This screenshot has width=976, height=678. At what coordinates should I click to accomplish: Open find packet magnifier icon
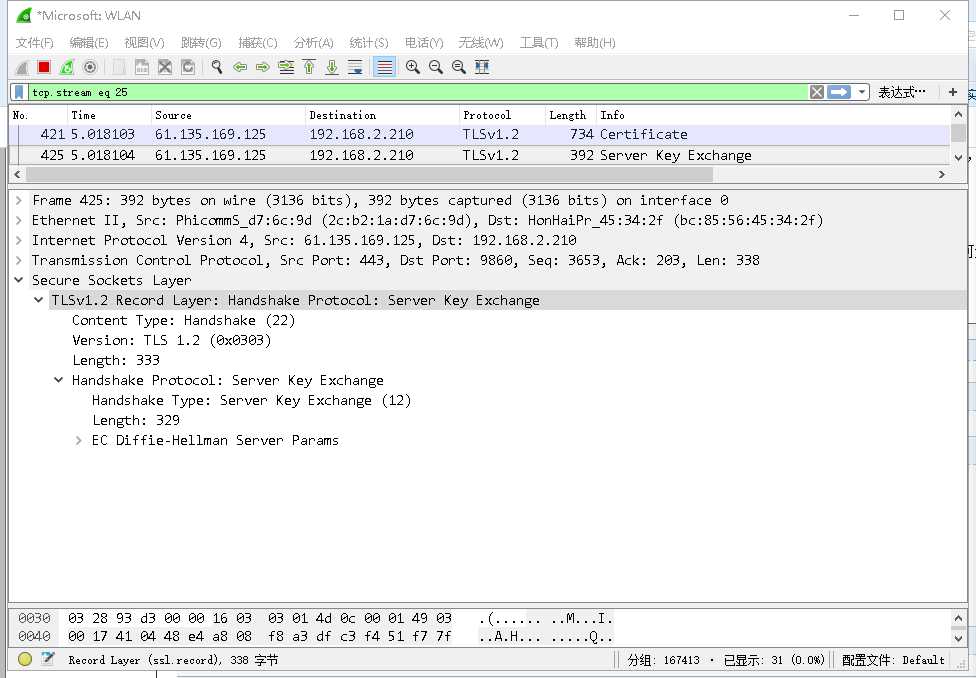click(x=217, y=67)
